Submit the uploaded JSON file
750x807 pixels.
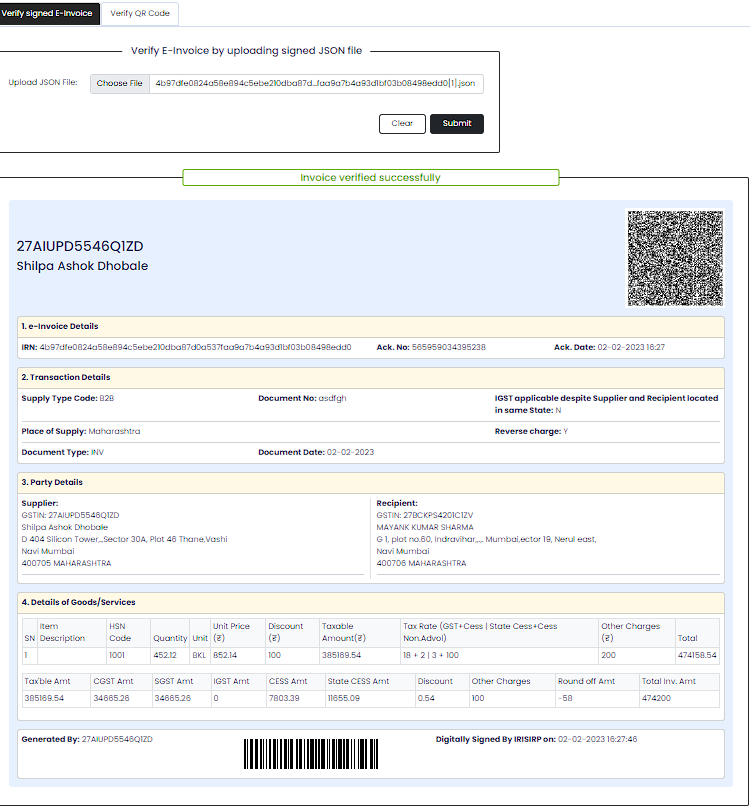click(x=457, y=124)
